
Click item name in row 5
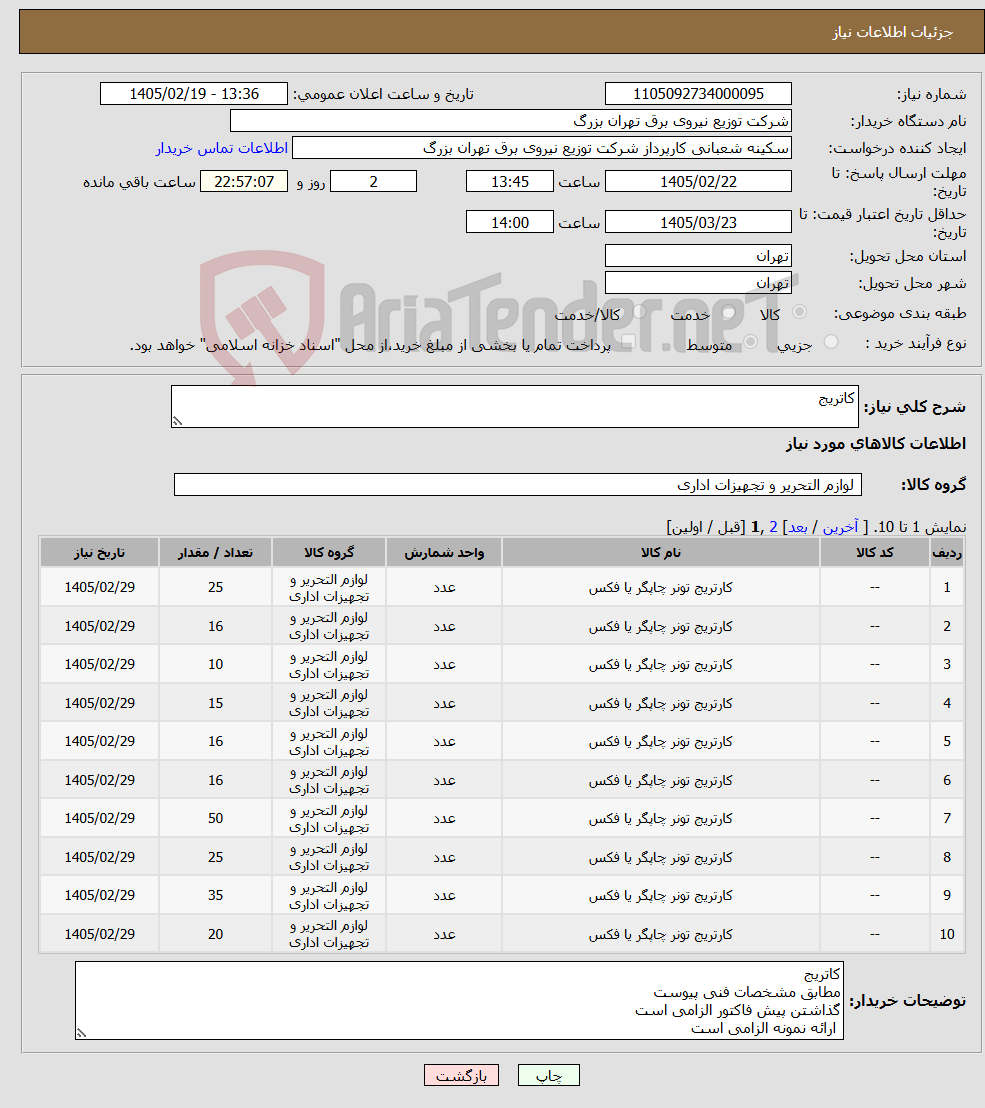click(661, 742)
